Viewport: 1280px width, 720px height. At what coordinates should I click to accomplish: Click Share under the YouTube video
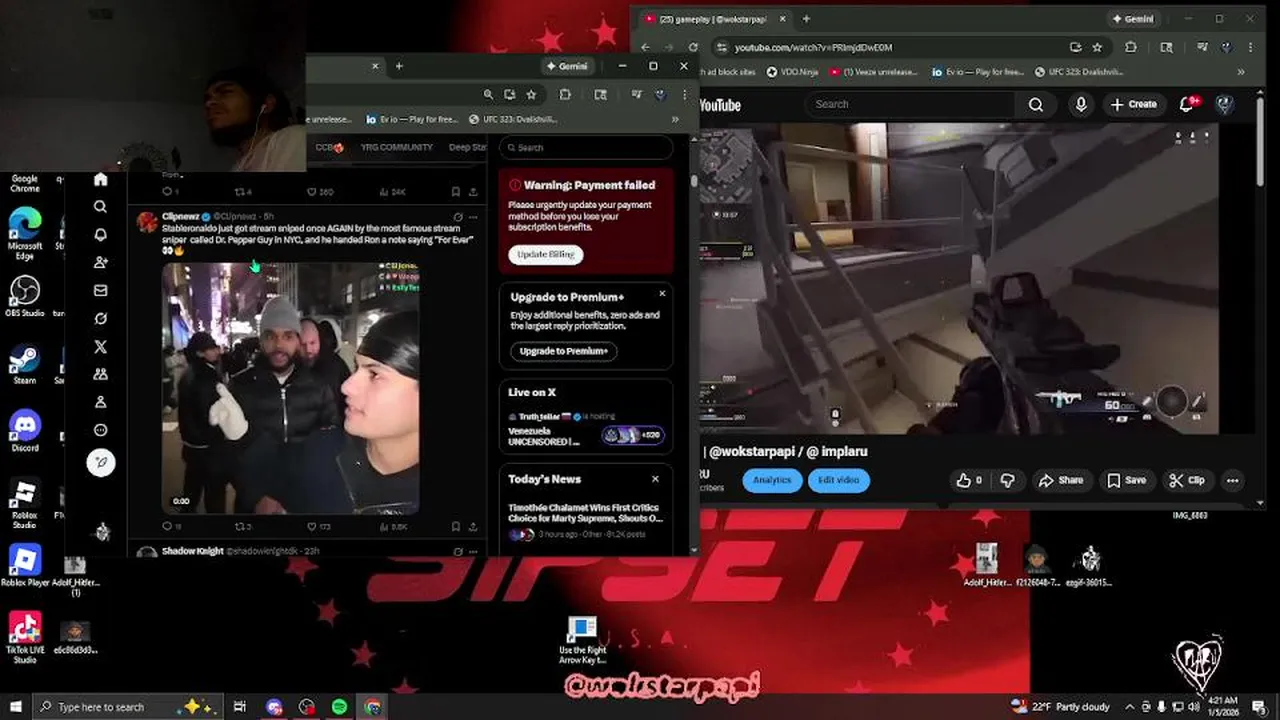1061,480
